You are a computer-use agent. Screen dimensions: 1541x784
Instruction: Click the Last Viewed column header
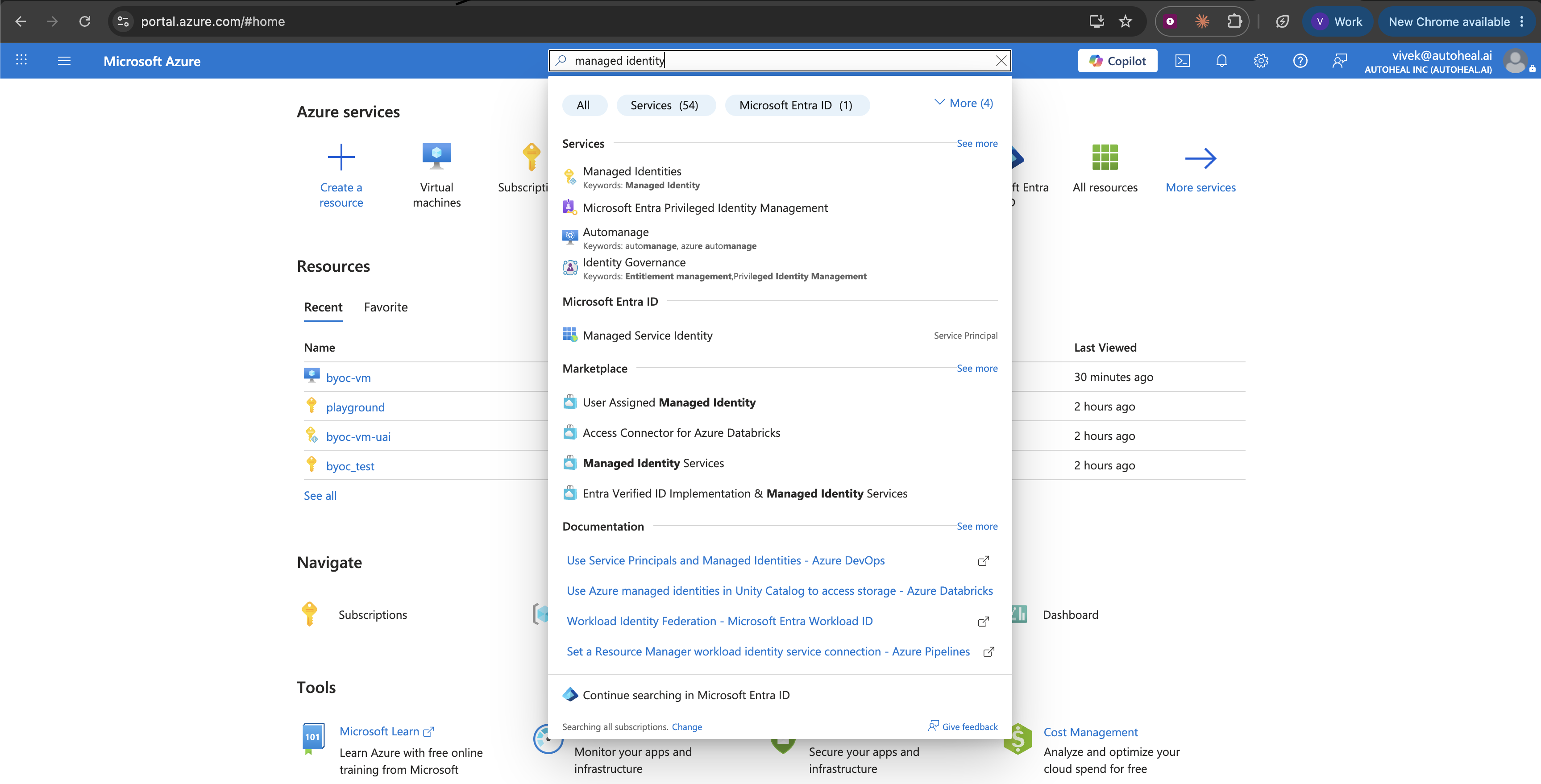coord(1105,348)
